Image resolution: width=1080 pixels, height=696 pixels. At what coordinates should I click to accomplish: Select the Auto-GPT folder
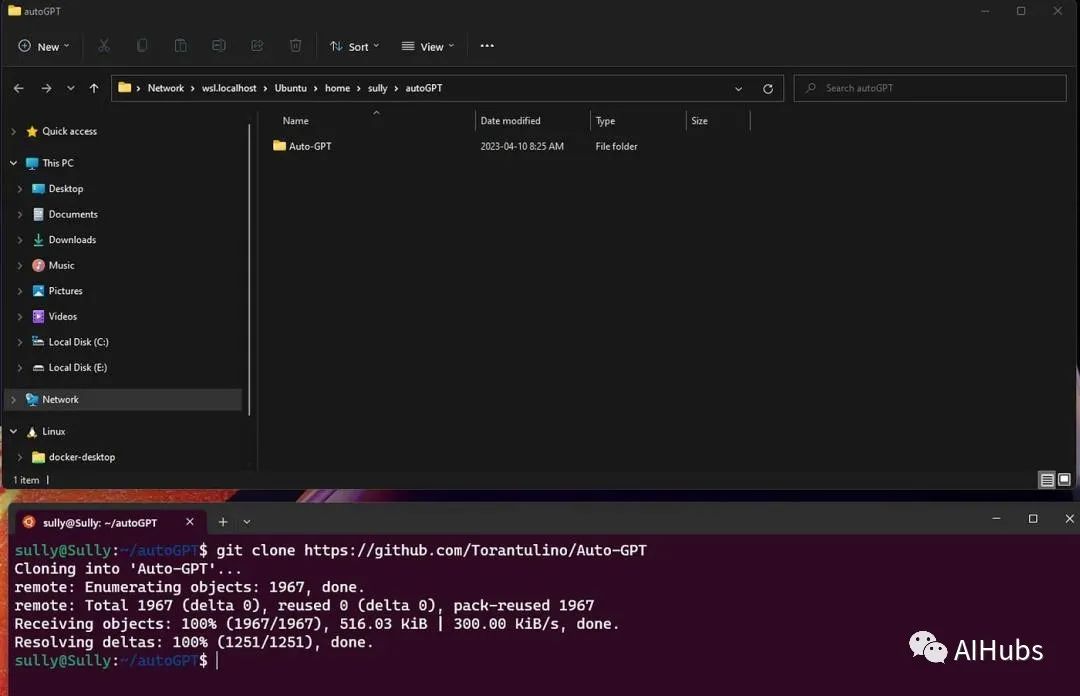pyautogui.click(x=310, y=146)
